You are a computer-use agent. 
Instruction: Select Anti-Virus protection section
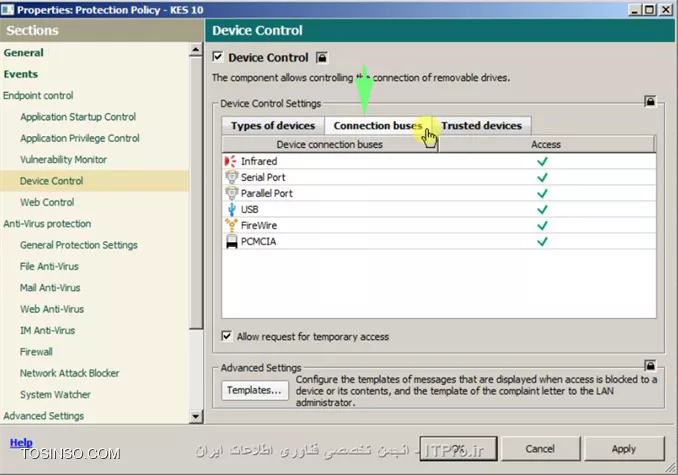point(47,224)
